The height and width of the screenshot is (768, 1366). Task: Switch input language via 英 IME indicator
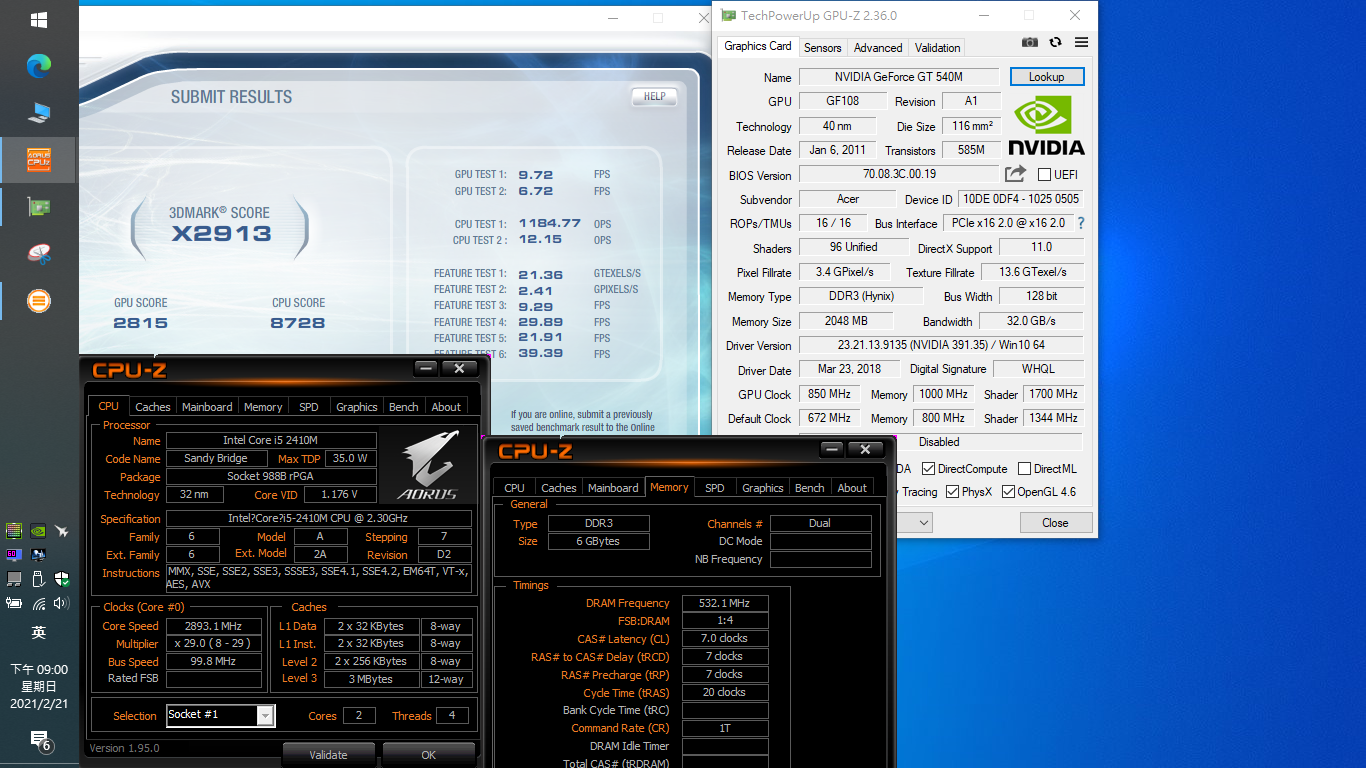pos(38,632)
